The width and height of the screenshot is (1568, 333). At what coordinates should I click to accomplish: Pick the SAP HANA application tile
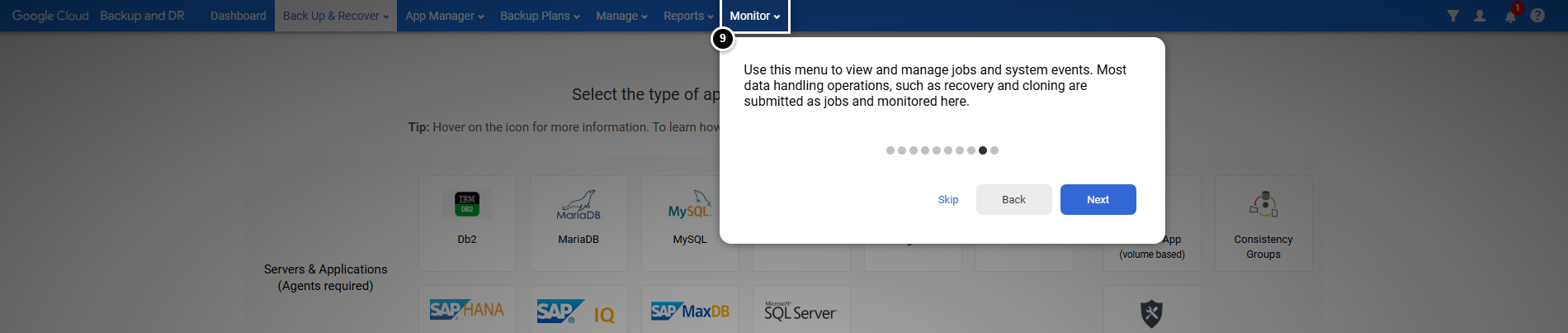click(467, 311)
